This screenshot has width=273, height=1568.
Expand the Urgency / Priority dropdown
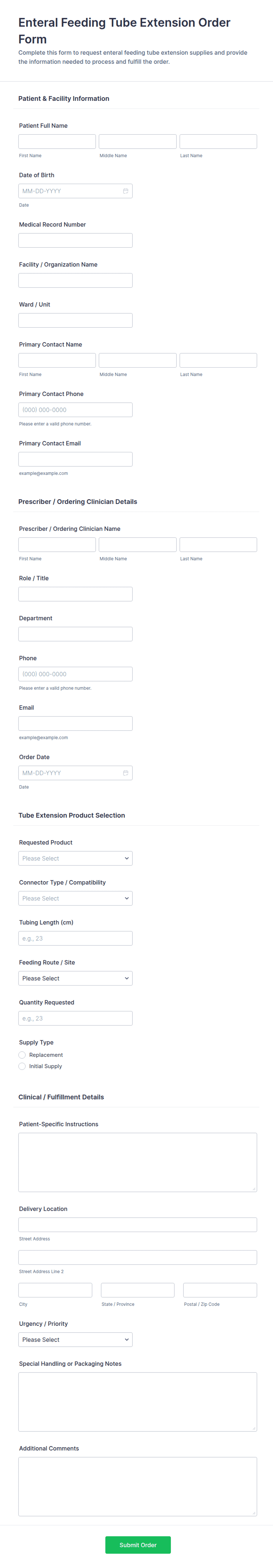pyautogui.click(x=75, y=1340)
